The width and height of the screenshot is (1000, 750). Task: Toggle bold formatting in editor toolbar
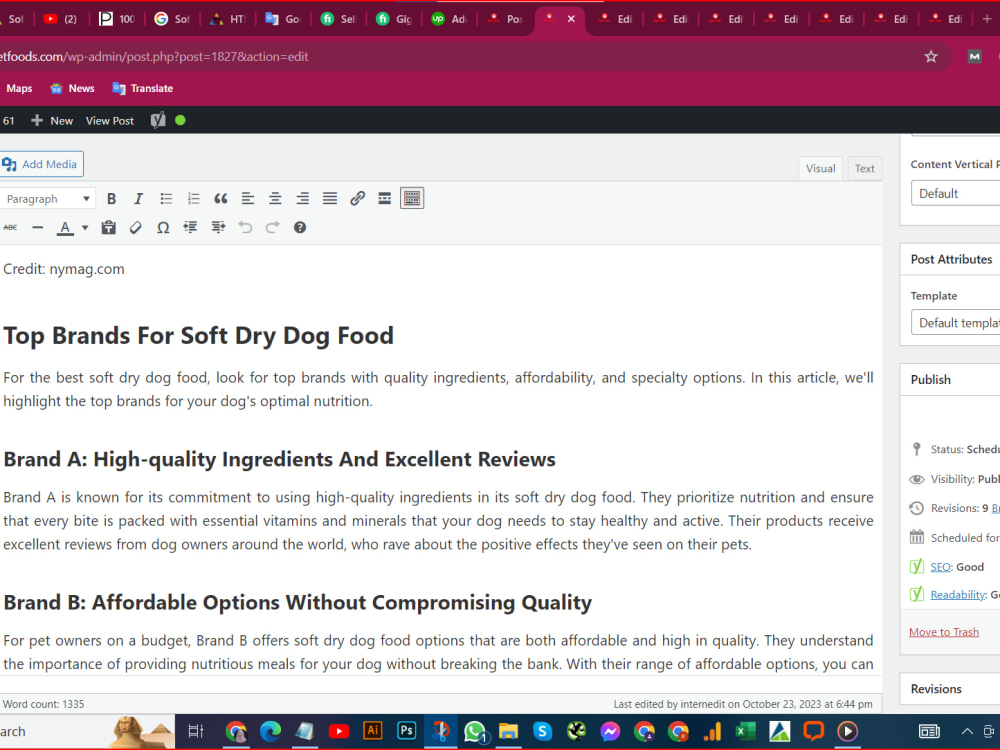tap(111, 198)
